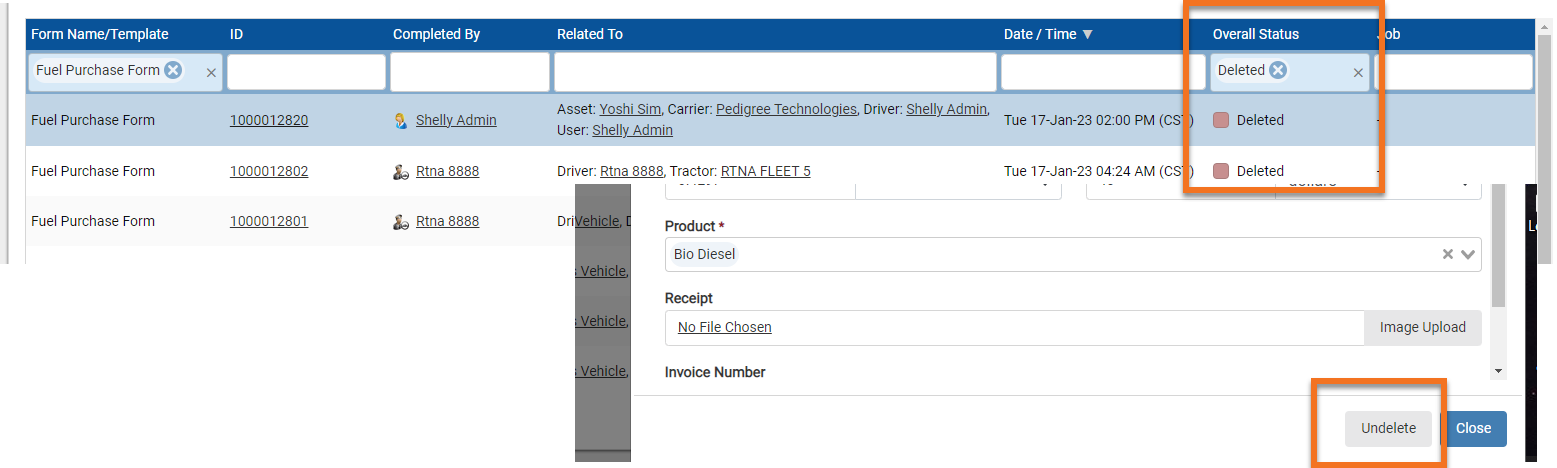The width and height of the screenshot is (1557, 468).
Task: Open form ID 1000012820
Action: tap(269, 120)
